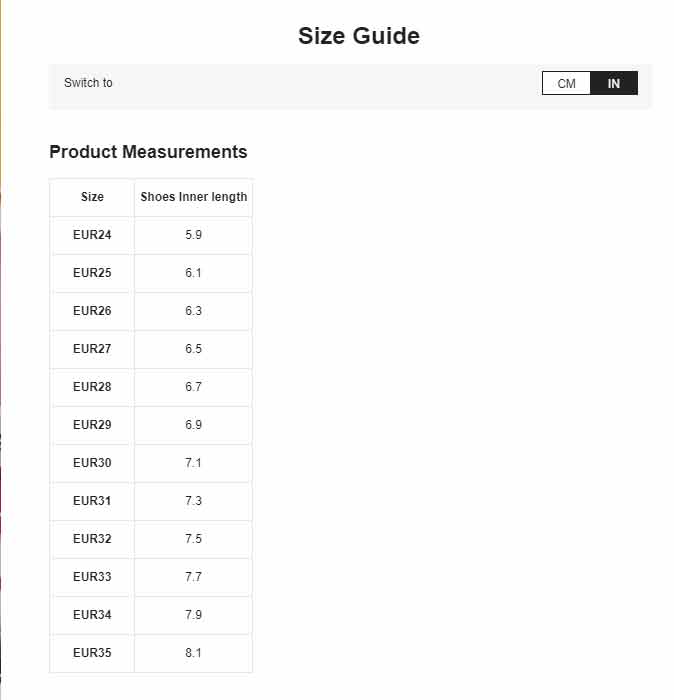Select the EUR24 size row

pos(151,235)
